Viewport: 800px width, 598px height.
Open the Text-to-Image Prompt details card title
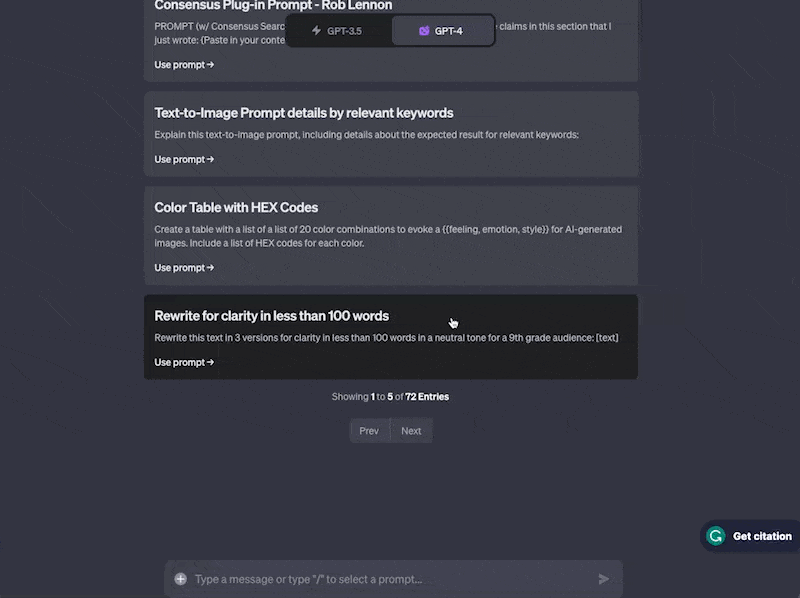pos(304,113)
